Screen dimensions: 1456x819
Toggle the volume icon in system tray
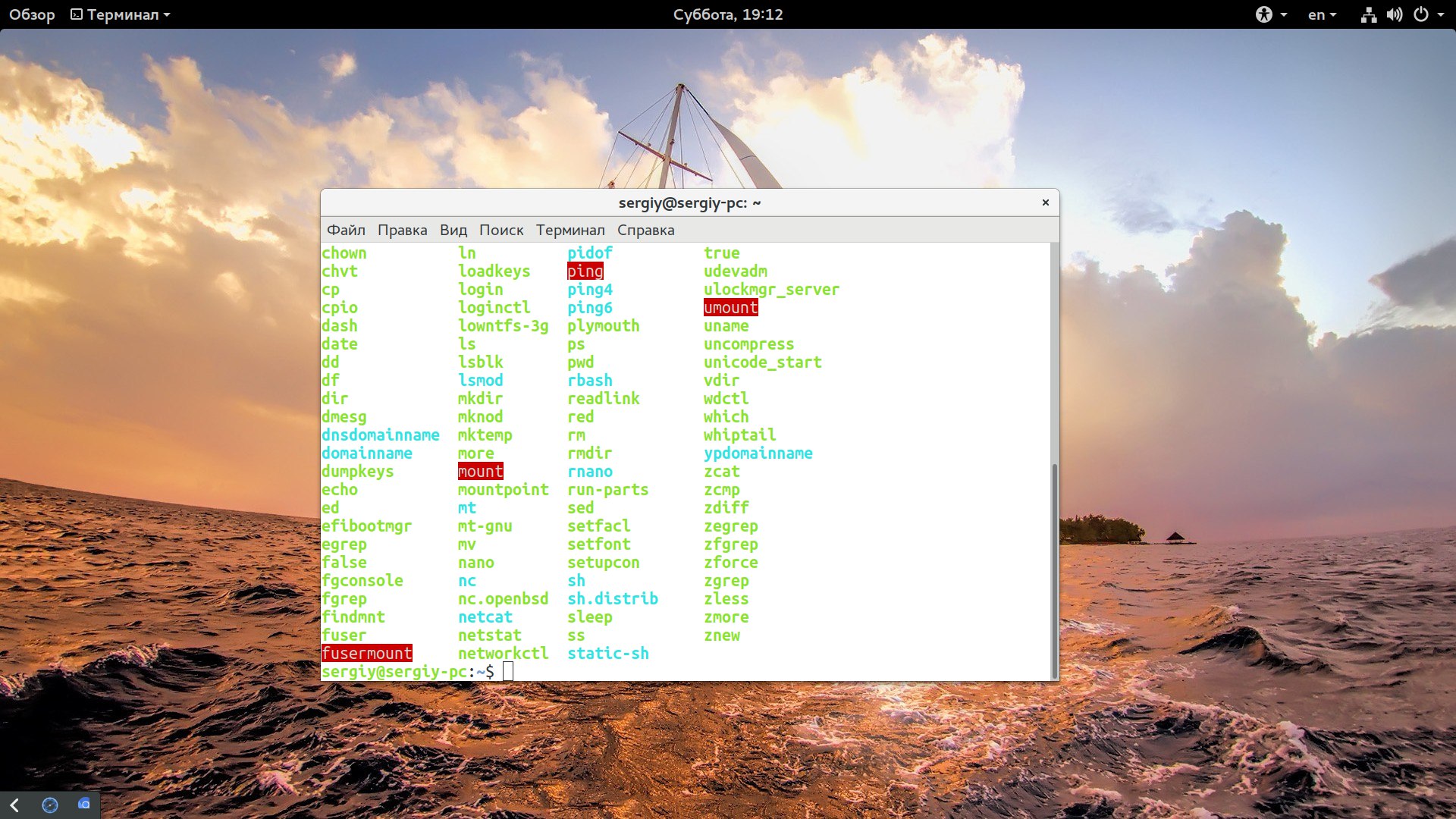point(1395,14)
